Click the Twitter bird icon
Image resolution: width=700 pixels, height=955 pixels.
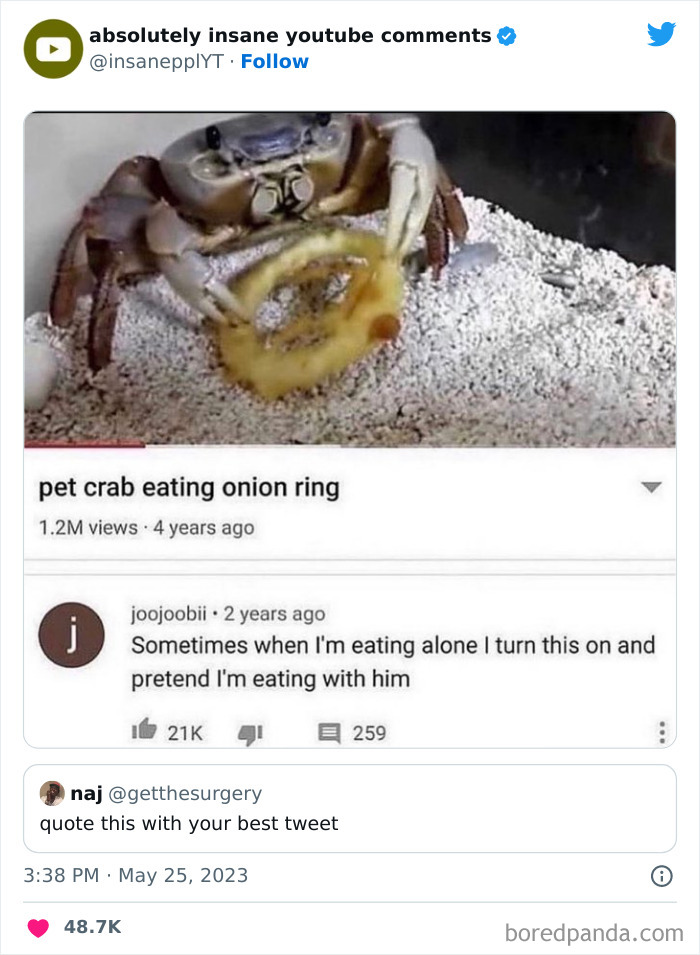click(x=662, y=33)
